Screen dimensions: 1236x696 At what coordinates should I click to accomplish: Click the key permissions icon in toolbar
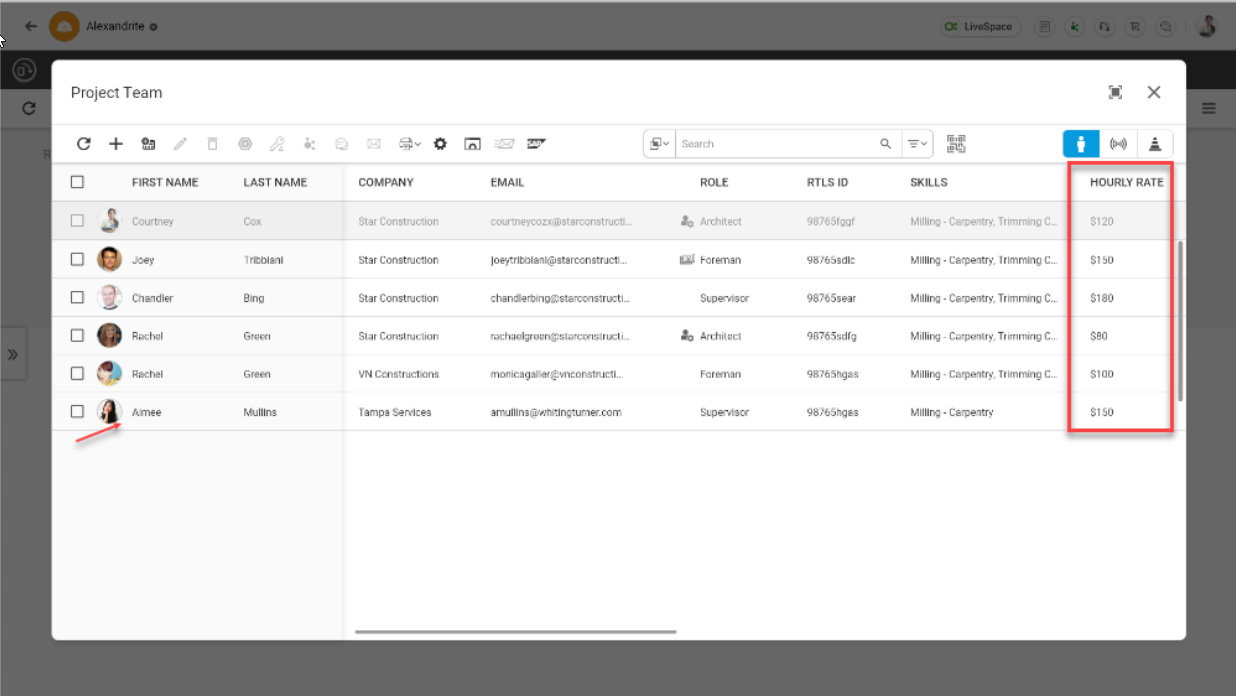pos(277,144)
